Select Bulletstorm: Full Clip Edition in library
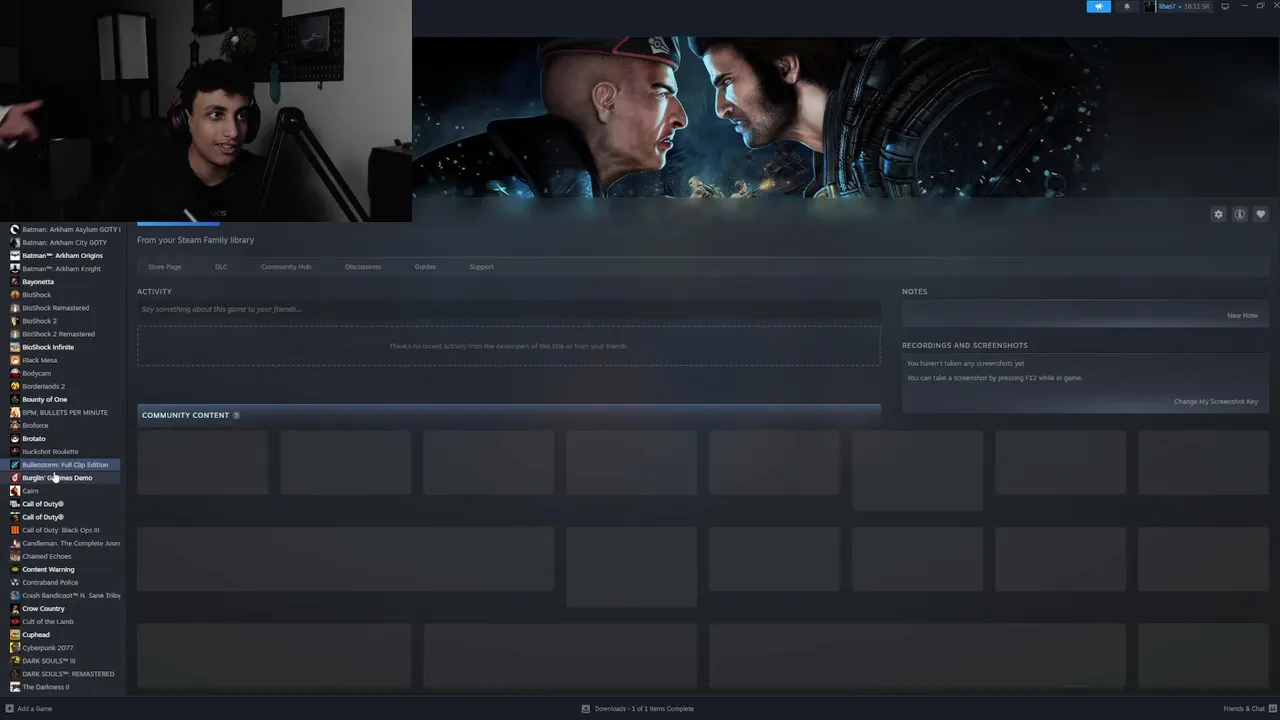The height and width of the screenshot is (720, 1280). (x=64, y=465)
